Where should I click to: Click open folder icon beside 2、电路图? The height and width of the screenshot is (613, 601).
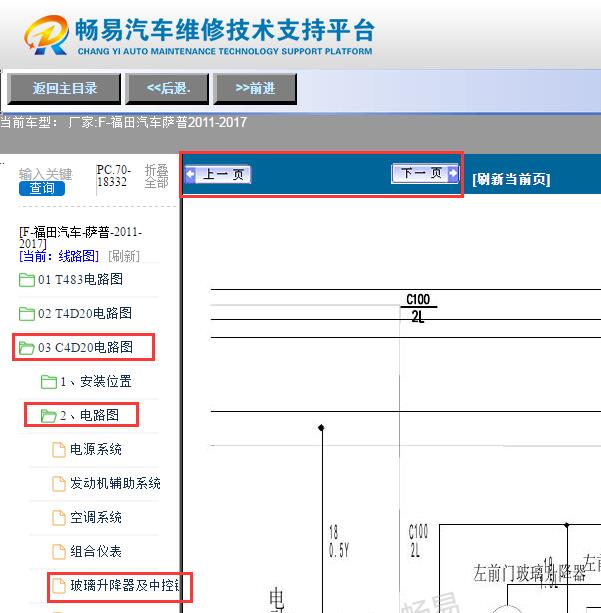pyautogui.click(x=49, y=416)
